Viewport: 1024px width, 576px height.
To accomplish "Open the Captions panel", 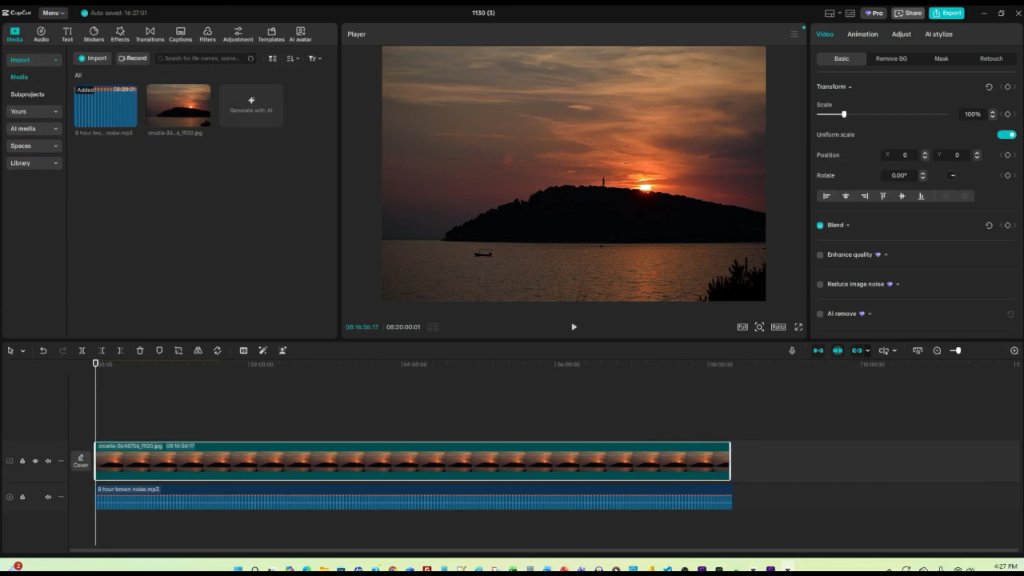I will point(180,34).
